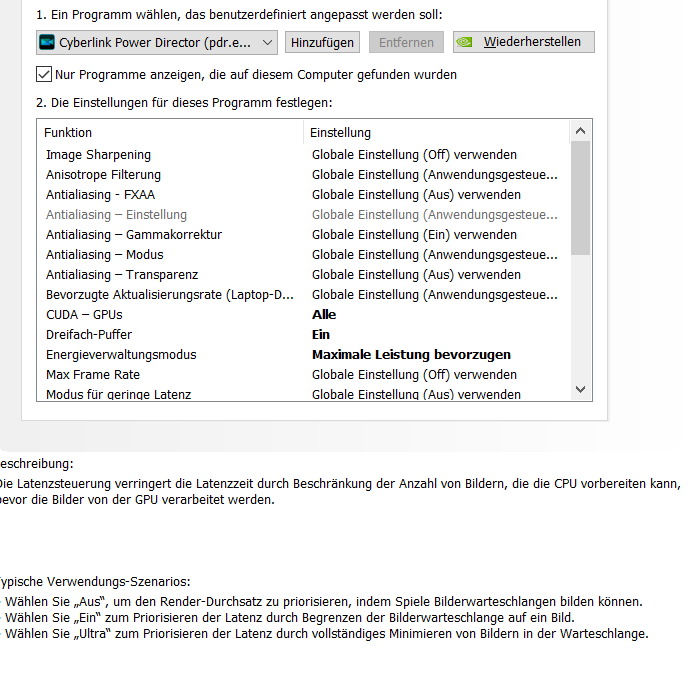Click the Wiederherstellen button

tap(524, 42)
